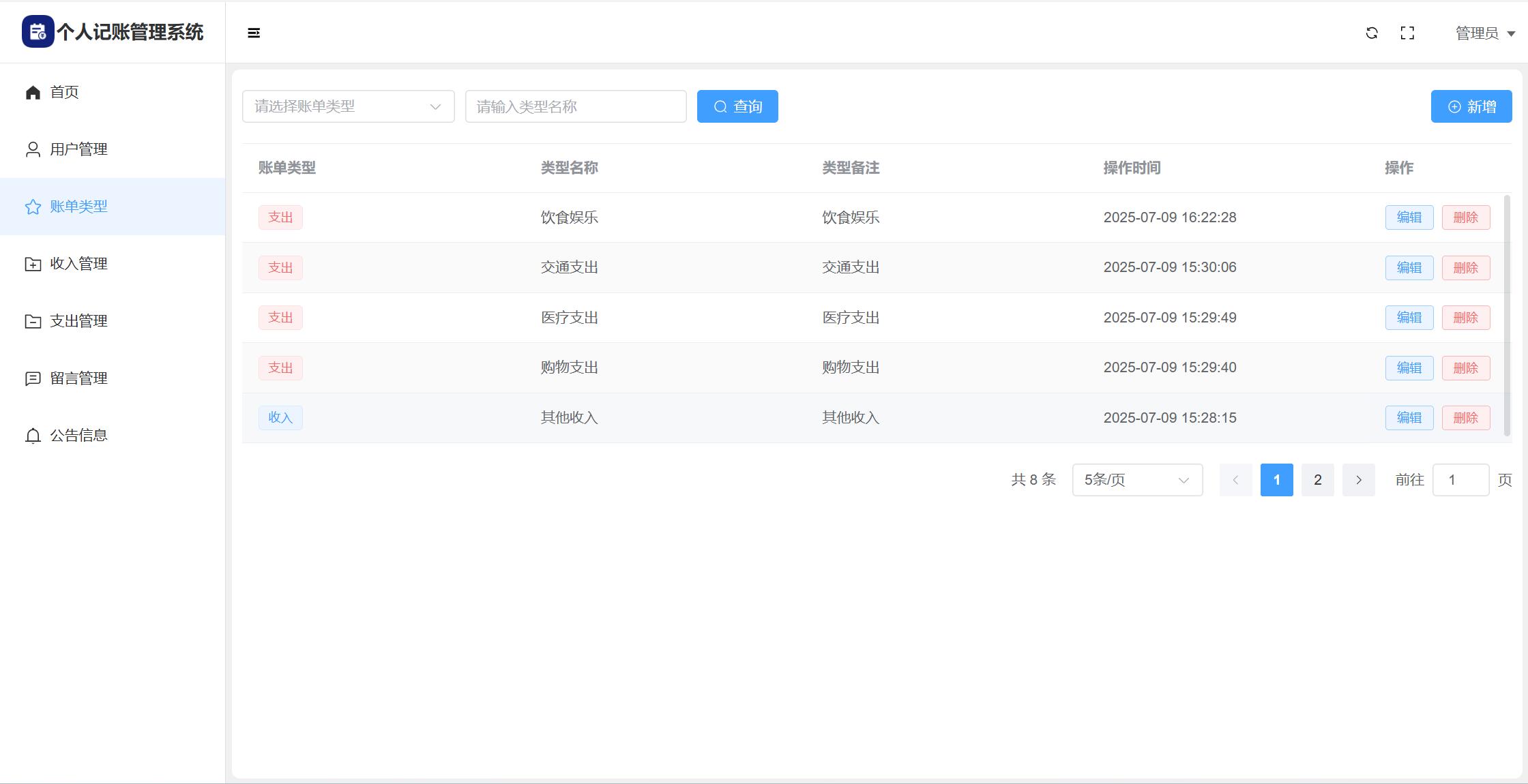Viewport: 1528px width, 784px height.
Task: Delete the 其他收入 row
Action: click(x=1465, y=418)
